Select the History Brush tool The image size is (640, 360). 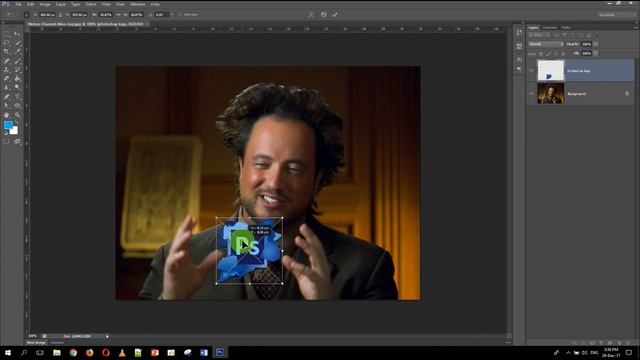(17, 70)
